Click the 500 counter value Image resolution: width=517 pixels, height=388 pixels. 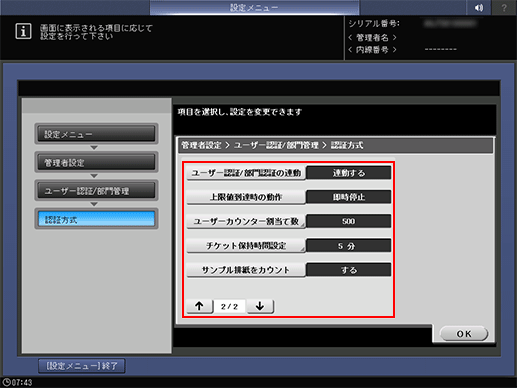(349, 221)
